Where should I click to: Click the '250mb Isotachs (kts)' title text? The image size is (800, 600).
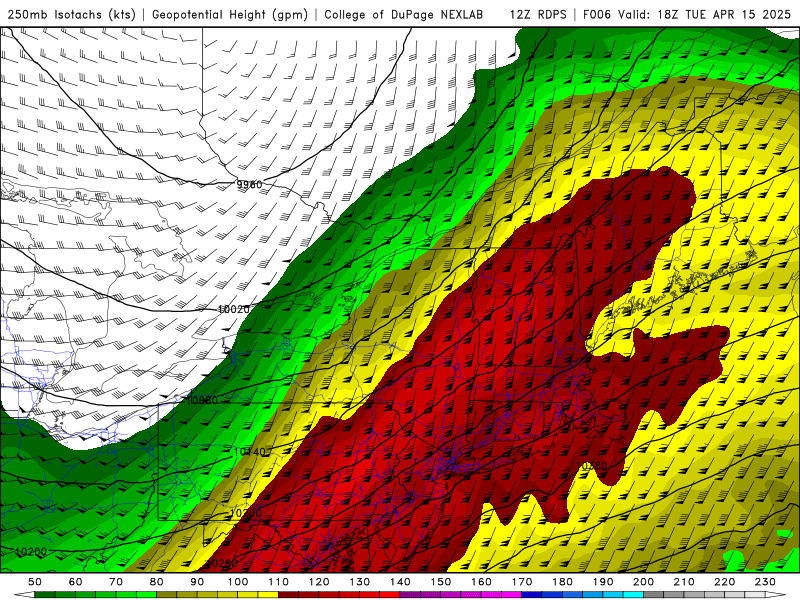(x=71, y=14)
